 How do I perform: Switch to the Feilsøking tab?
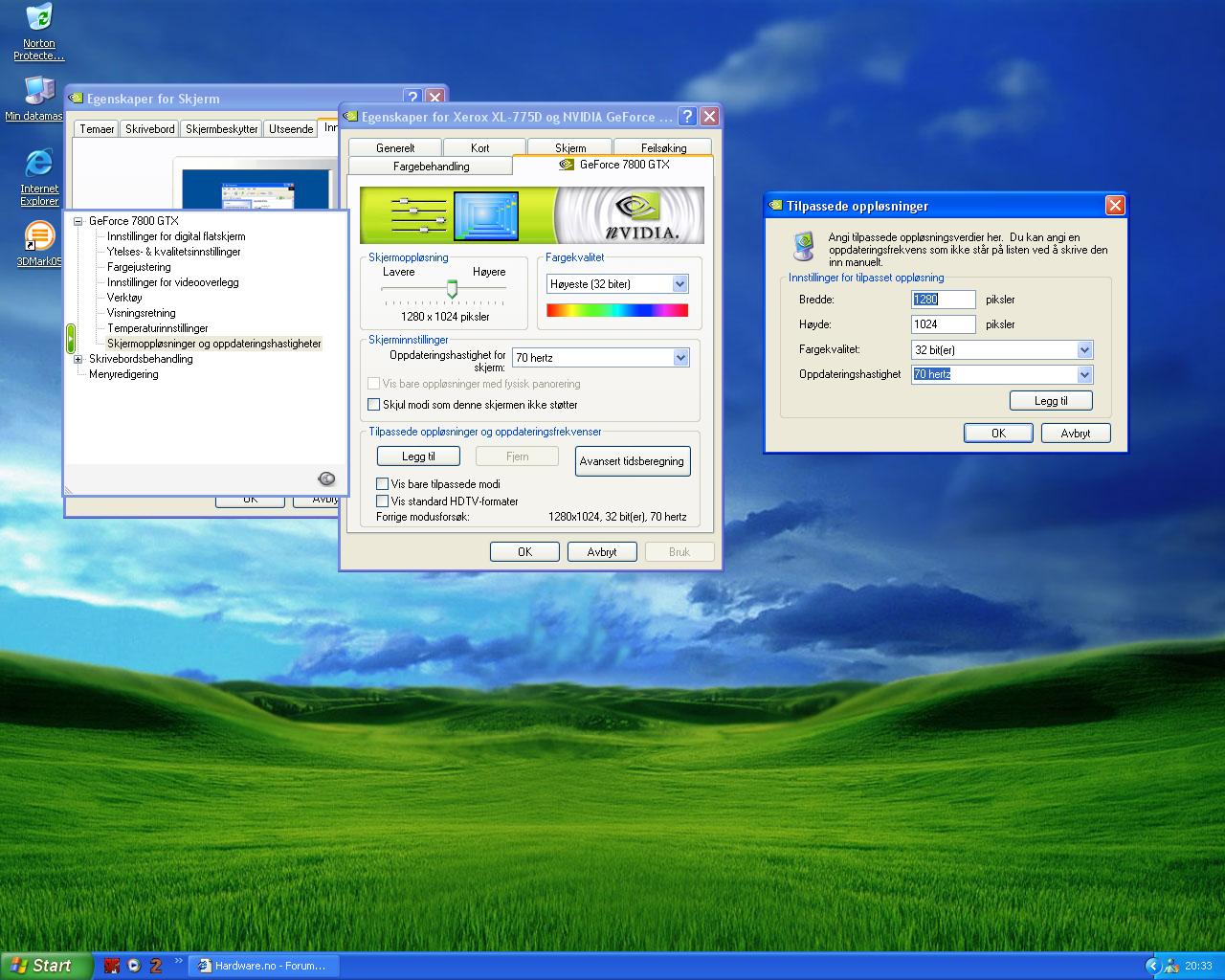(664, 148)
